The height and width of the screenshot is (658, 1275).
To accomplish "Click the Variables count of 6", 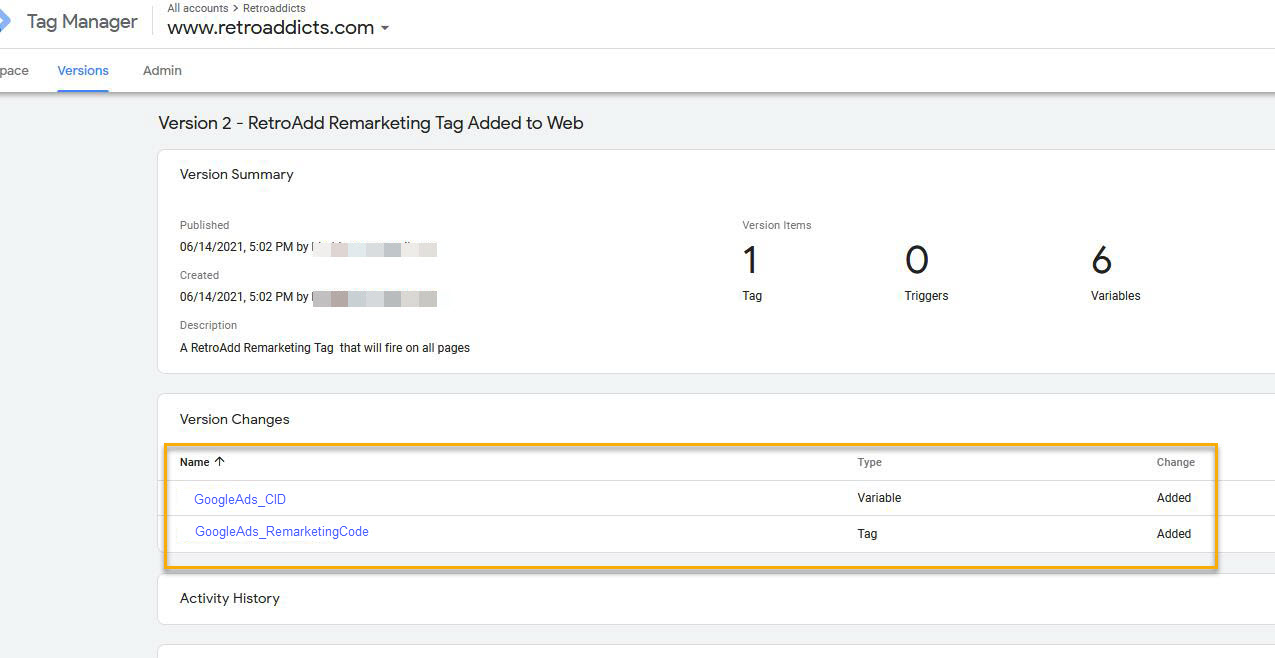I will point(1101,262).
